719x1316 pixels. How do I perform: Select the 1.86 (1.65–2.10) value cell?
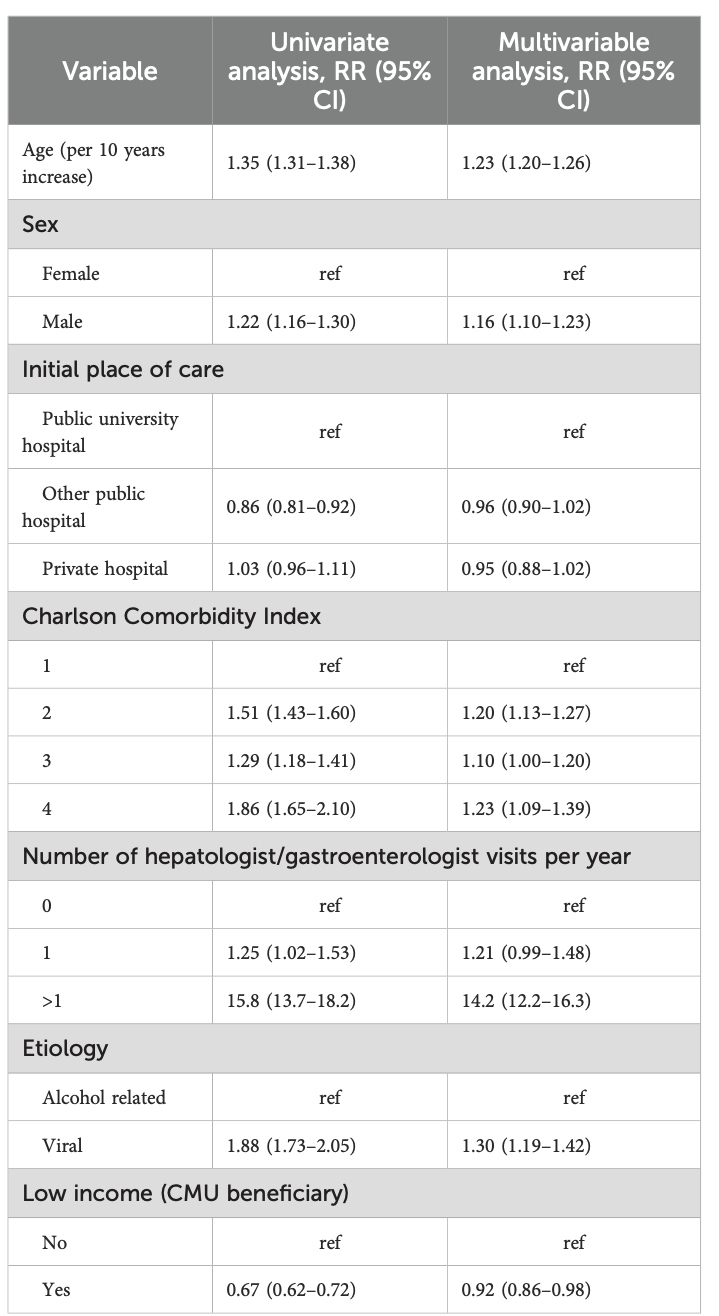point(284,809)
